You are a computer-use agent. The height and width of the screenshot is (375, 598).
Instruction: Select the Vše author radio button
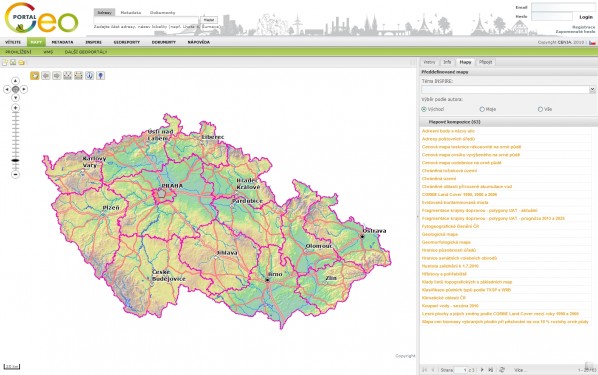click(x=540, y=109)
